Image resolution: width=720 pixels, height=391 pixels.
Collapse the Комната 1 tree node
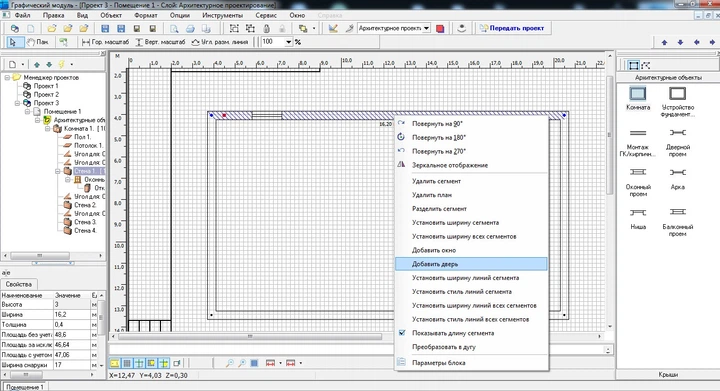pos(48,128)
